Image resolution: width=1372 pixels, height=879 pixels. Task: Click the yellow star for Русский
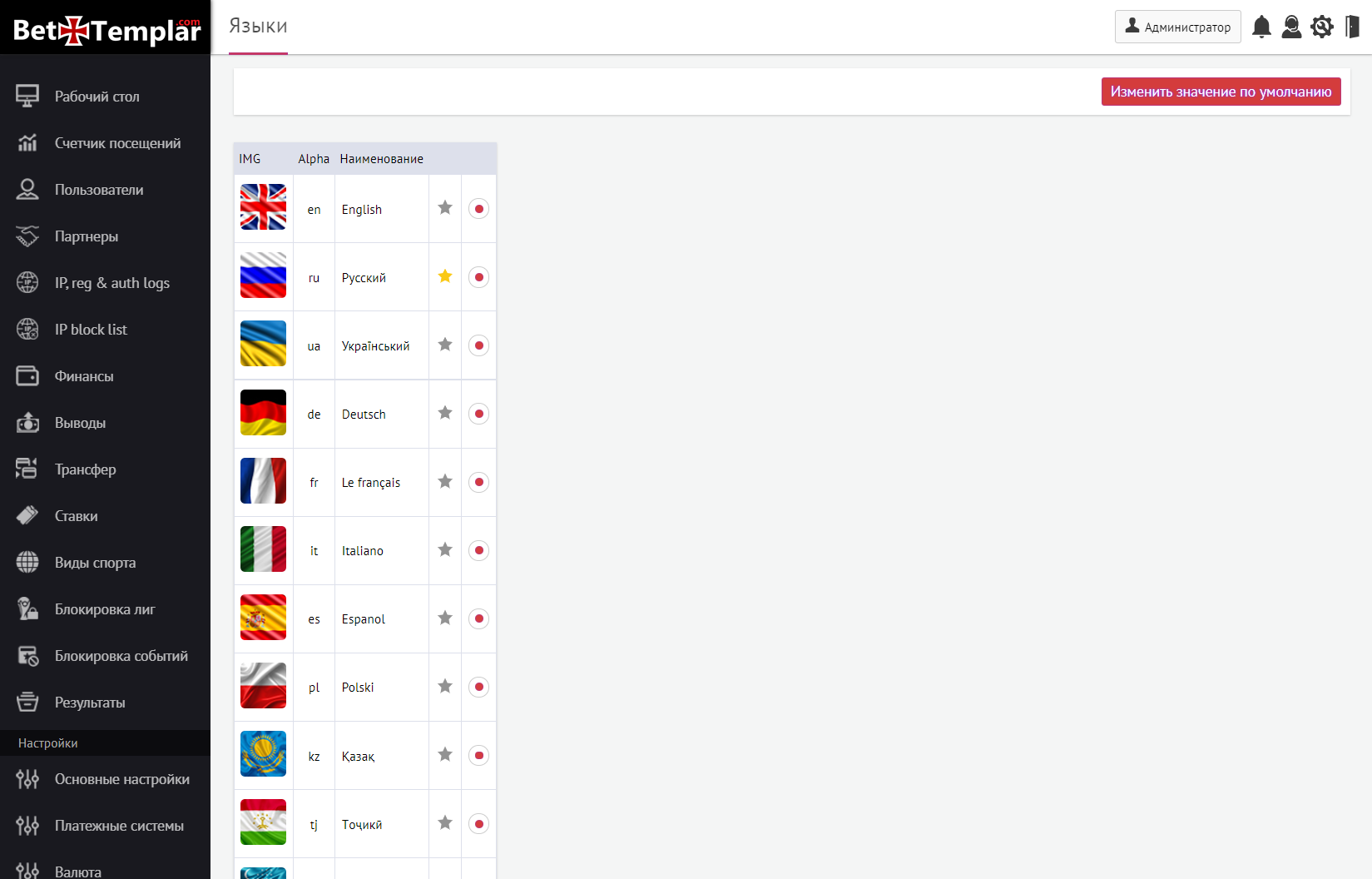pos(445,276)
